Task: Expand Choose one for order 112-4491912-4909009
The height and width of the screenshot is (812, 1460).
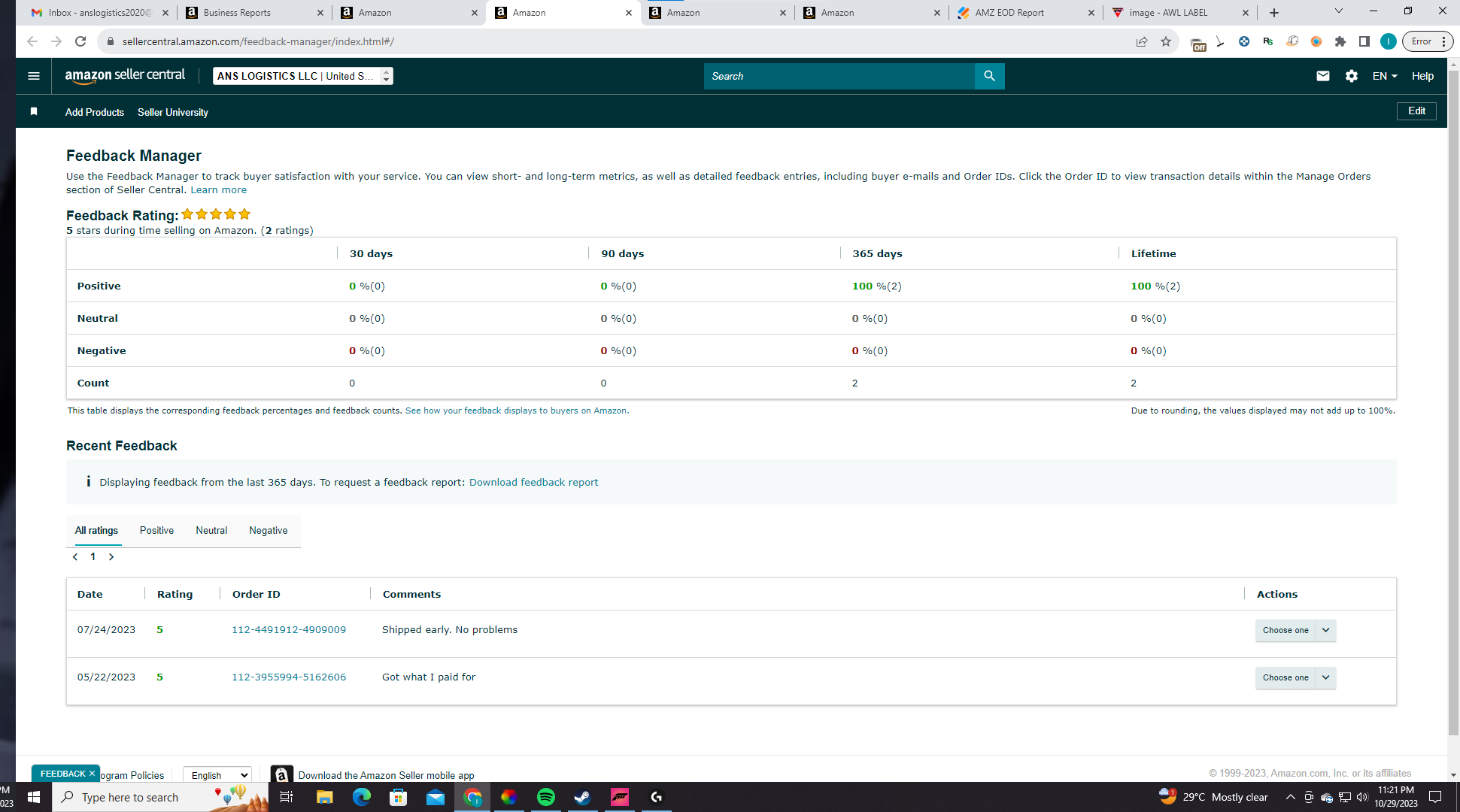Action: tap(1295, 630)
